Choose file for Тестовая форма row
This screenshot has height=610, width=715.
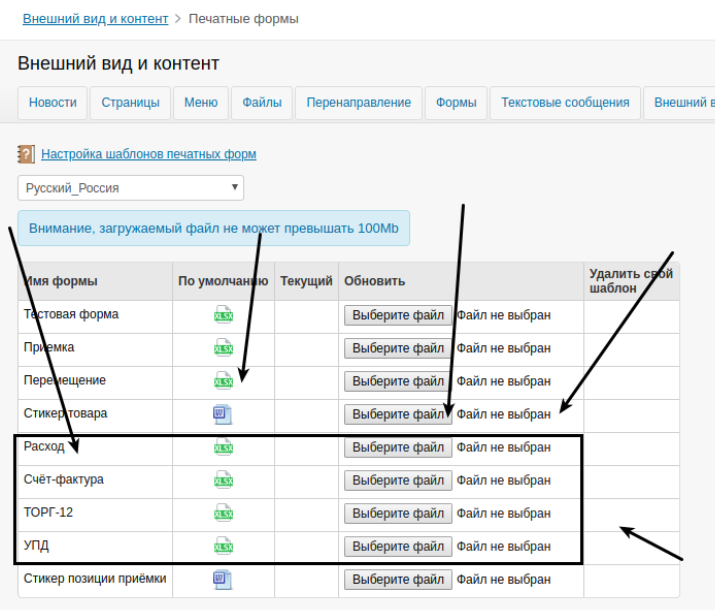click(398, 315)
